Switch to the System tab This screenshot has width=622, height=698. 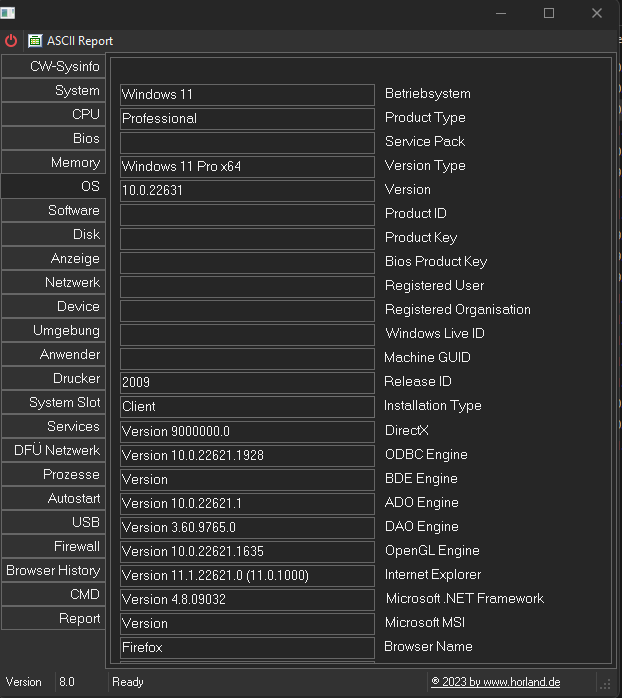coord(53,90)
